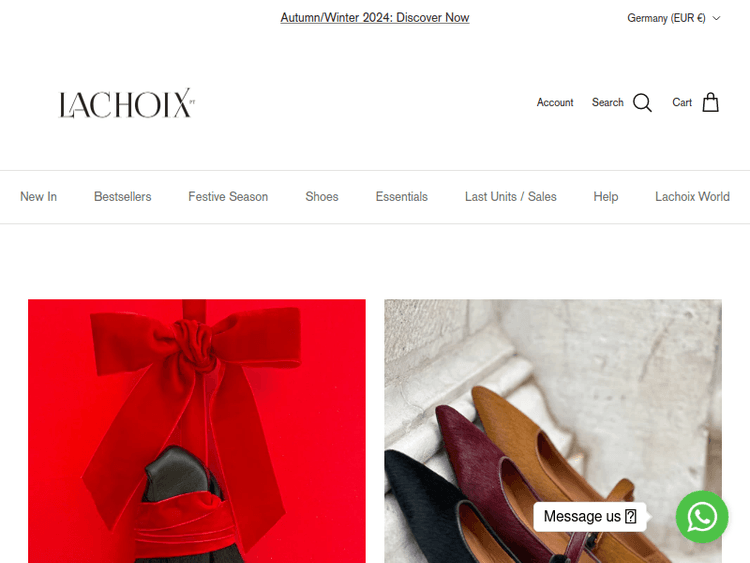Open the Autumn/Winter 2024: Discover Now link
Image resolution: width=750 pixels, height=563 pixels.
[375, 18]
